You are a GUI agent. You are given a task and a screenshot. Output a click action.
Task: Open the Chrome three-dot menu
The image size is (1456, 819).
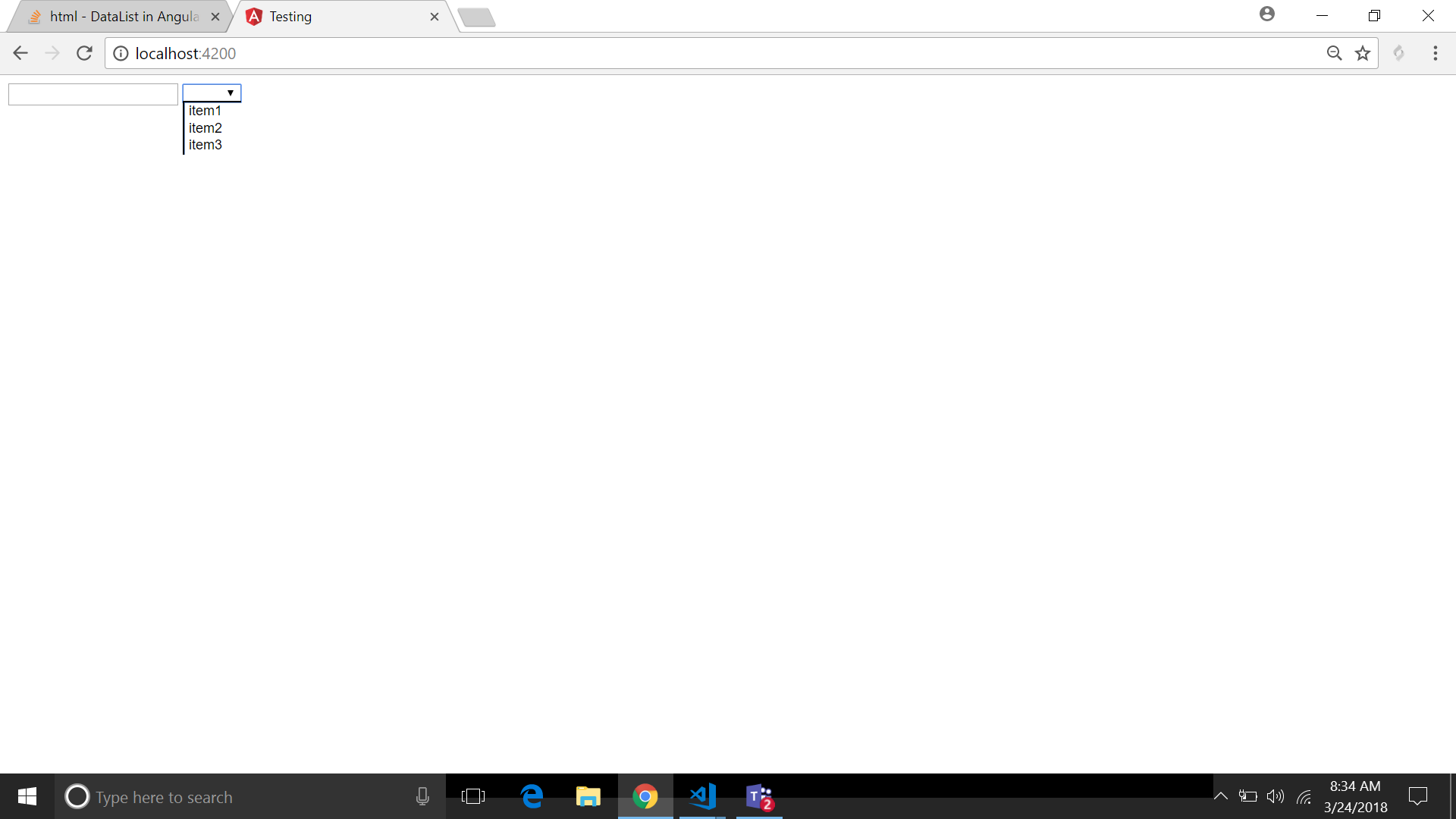pyautogui.click(x=1435, y=53)
